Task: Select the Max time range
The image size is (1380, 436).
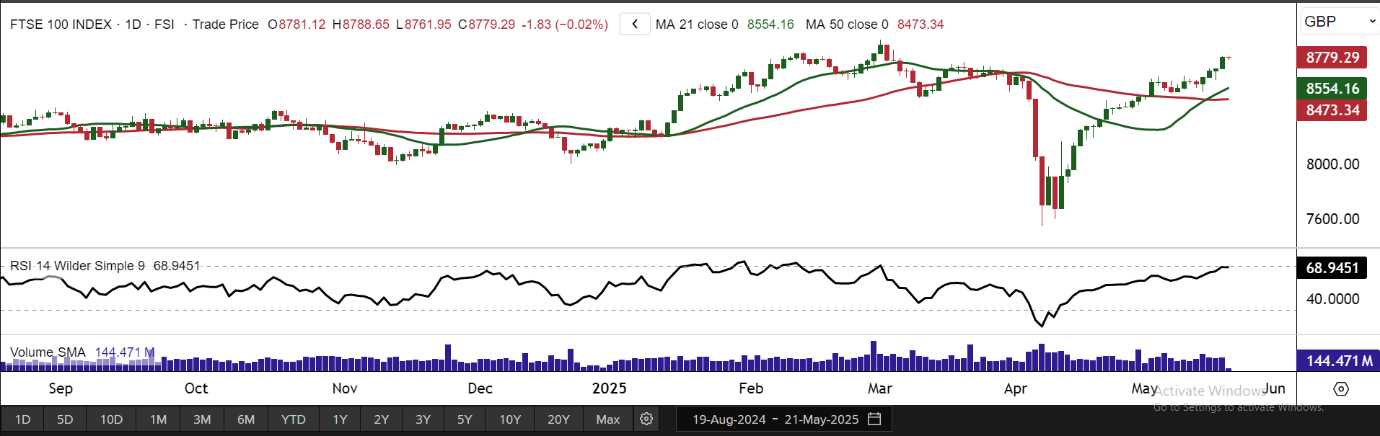Action: (607, 419)
